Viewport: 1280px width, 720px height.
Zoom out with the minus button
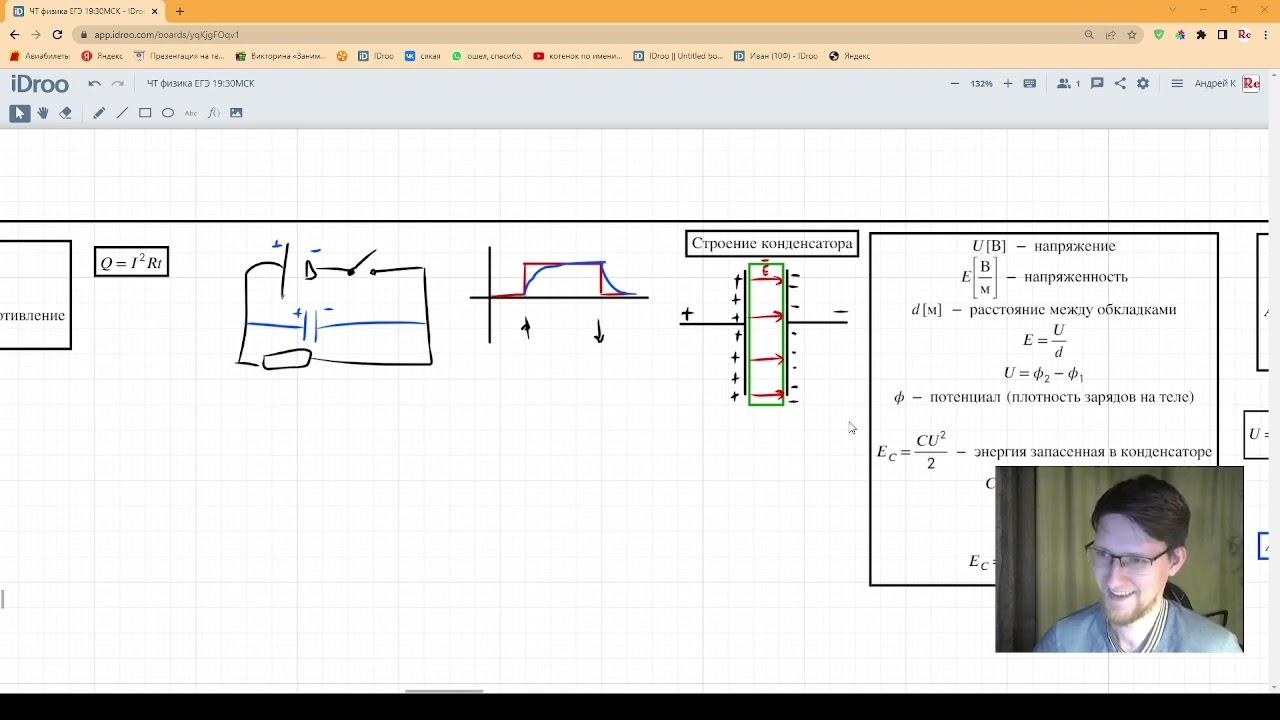pyautogui.click(x=955, y=84)
